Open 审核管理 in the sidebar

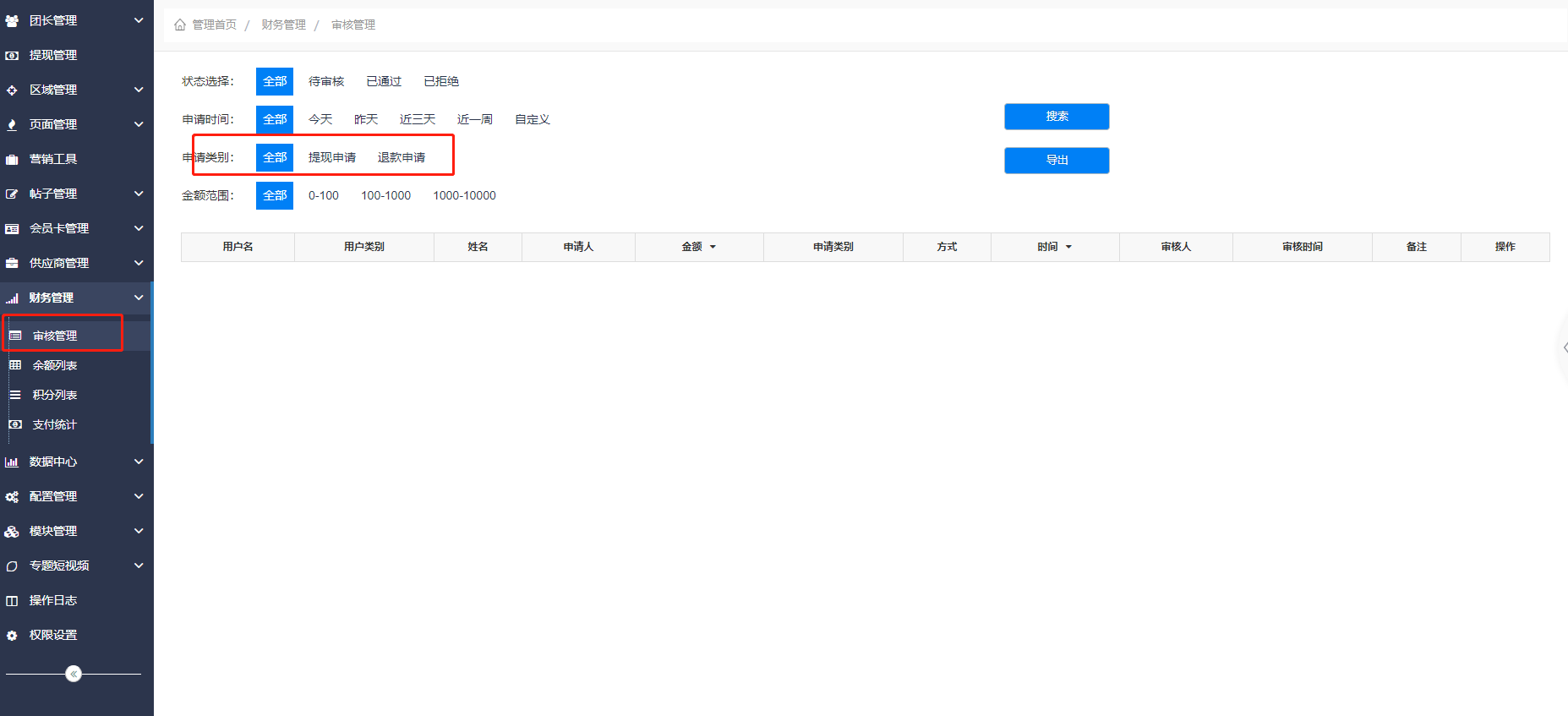coord(55,336)
